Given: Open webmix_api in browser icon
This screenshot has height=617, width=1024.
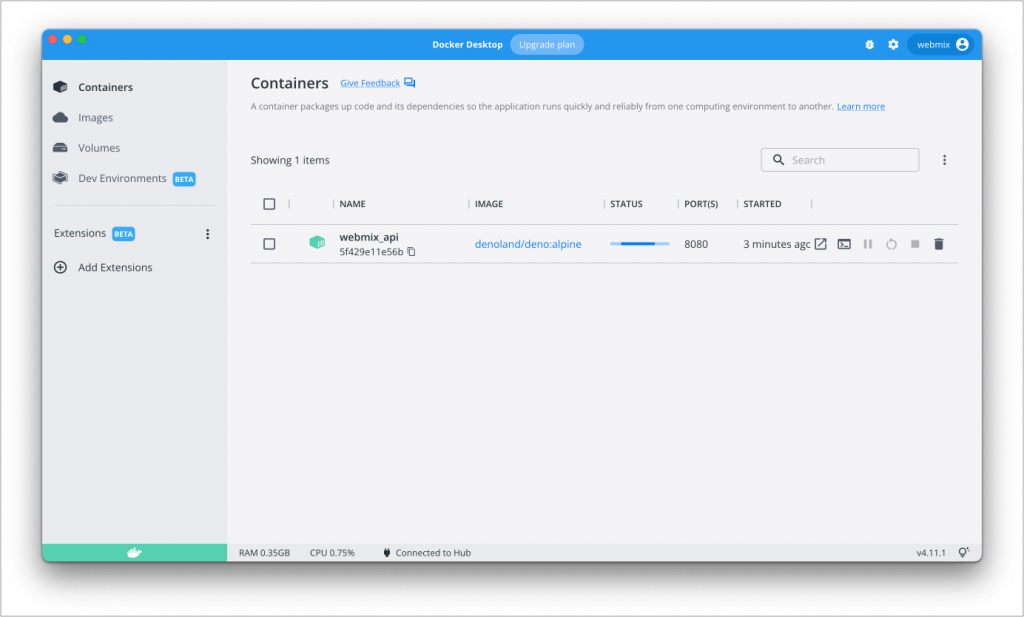Looking at the screenshot, I should coord(821,244).
